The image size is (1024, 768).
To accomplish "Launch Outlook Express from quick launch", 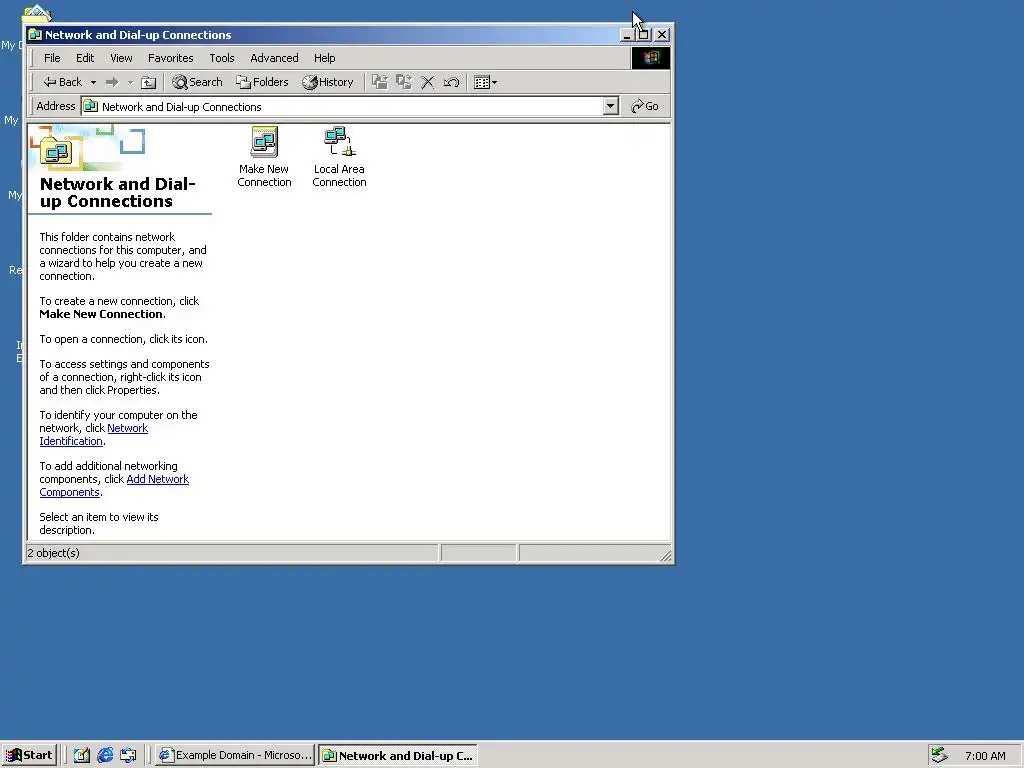I will coord(129,755).
